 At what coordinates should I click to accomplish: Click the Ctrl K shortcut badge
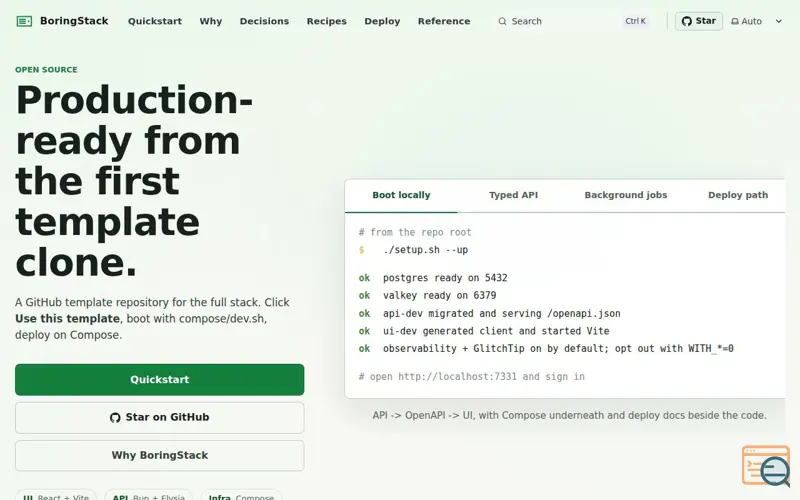635,21
